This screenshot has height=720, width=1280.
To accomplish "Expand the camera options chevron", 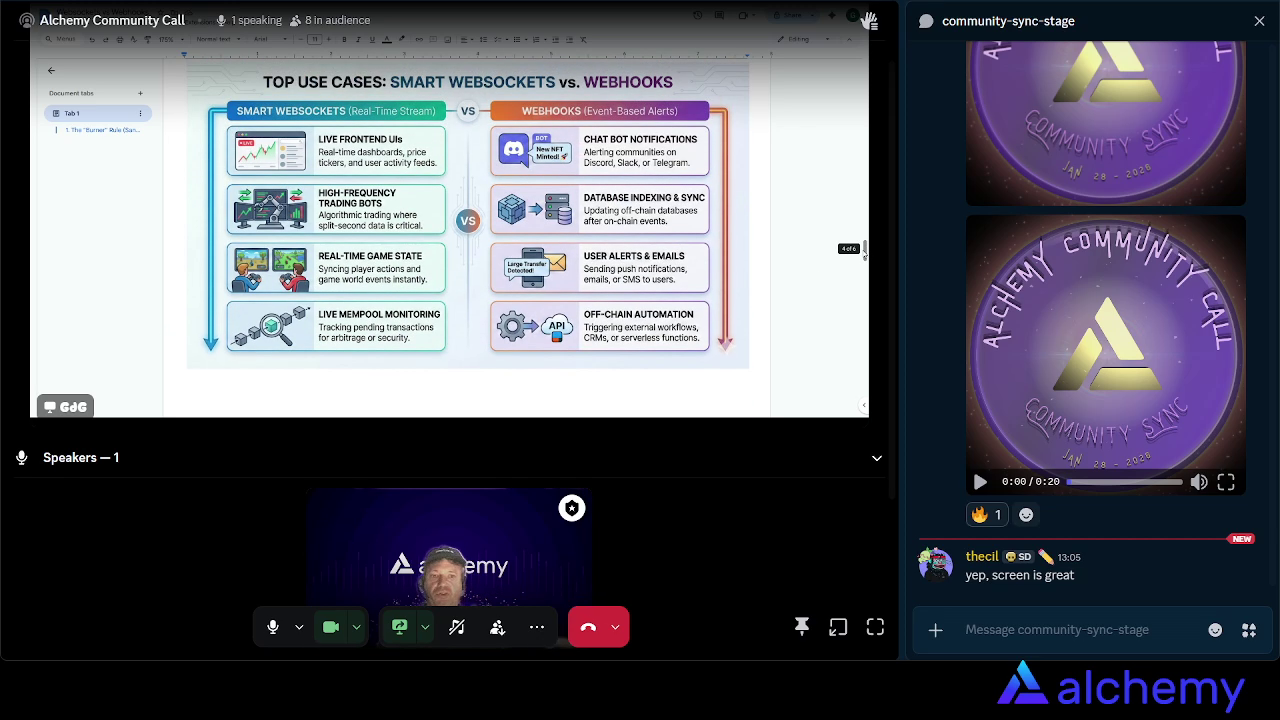I will pos(354,627).
